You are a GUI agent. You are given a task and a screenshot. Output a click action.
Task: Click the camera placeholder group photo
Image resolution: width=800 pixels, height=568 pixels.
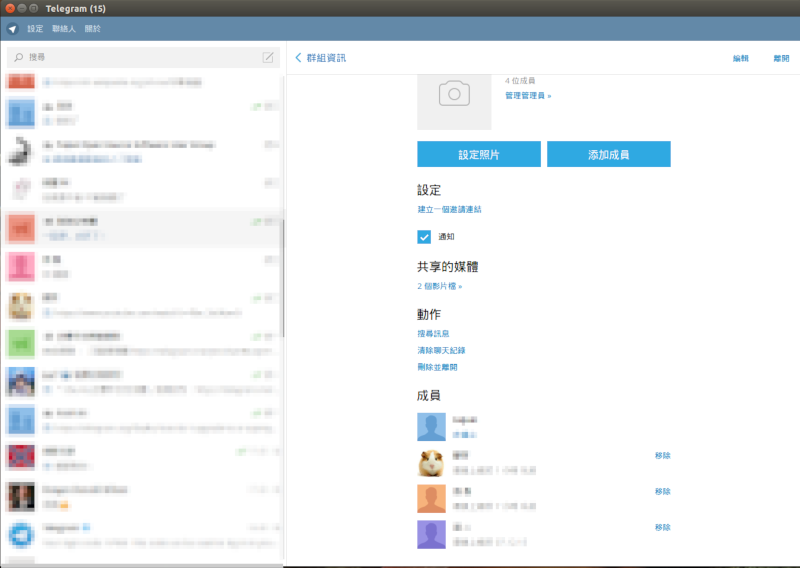[x=454, y=95]
